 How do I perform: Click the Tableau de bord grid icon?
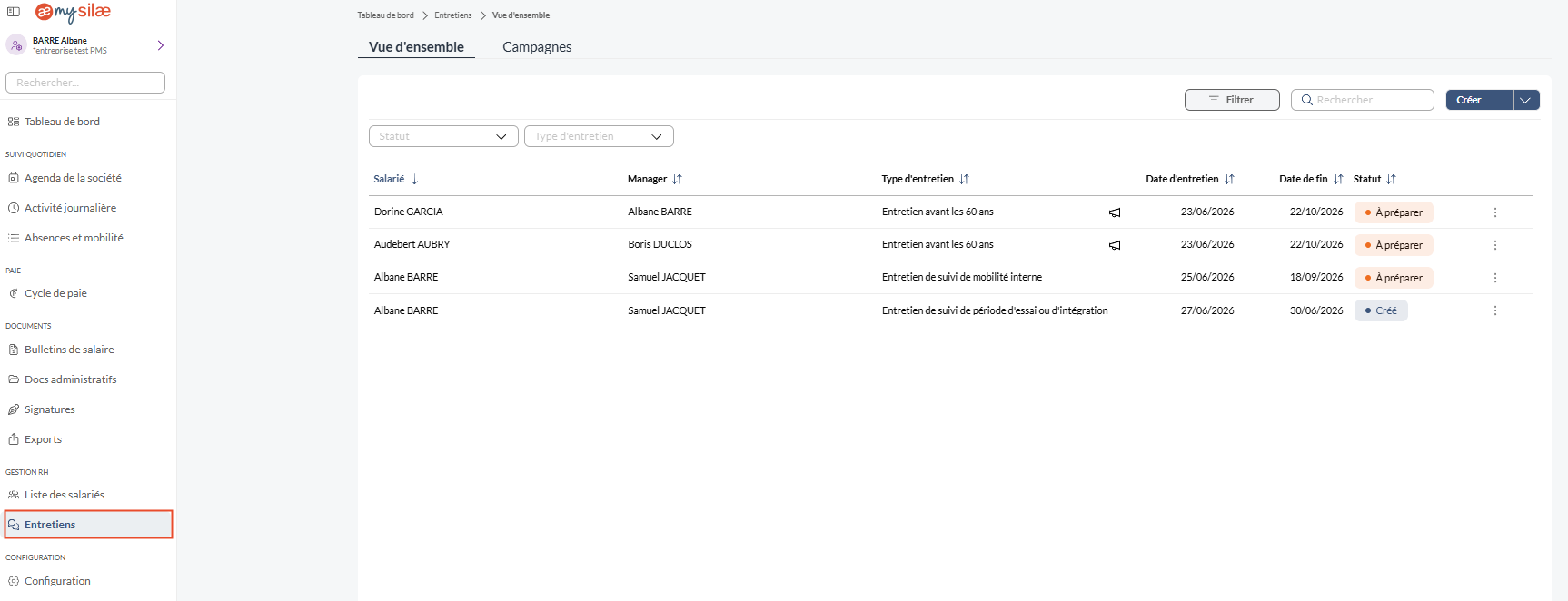point(14,122)
